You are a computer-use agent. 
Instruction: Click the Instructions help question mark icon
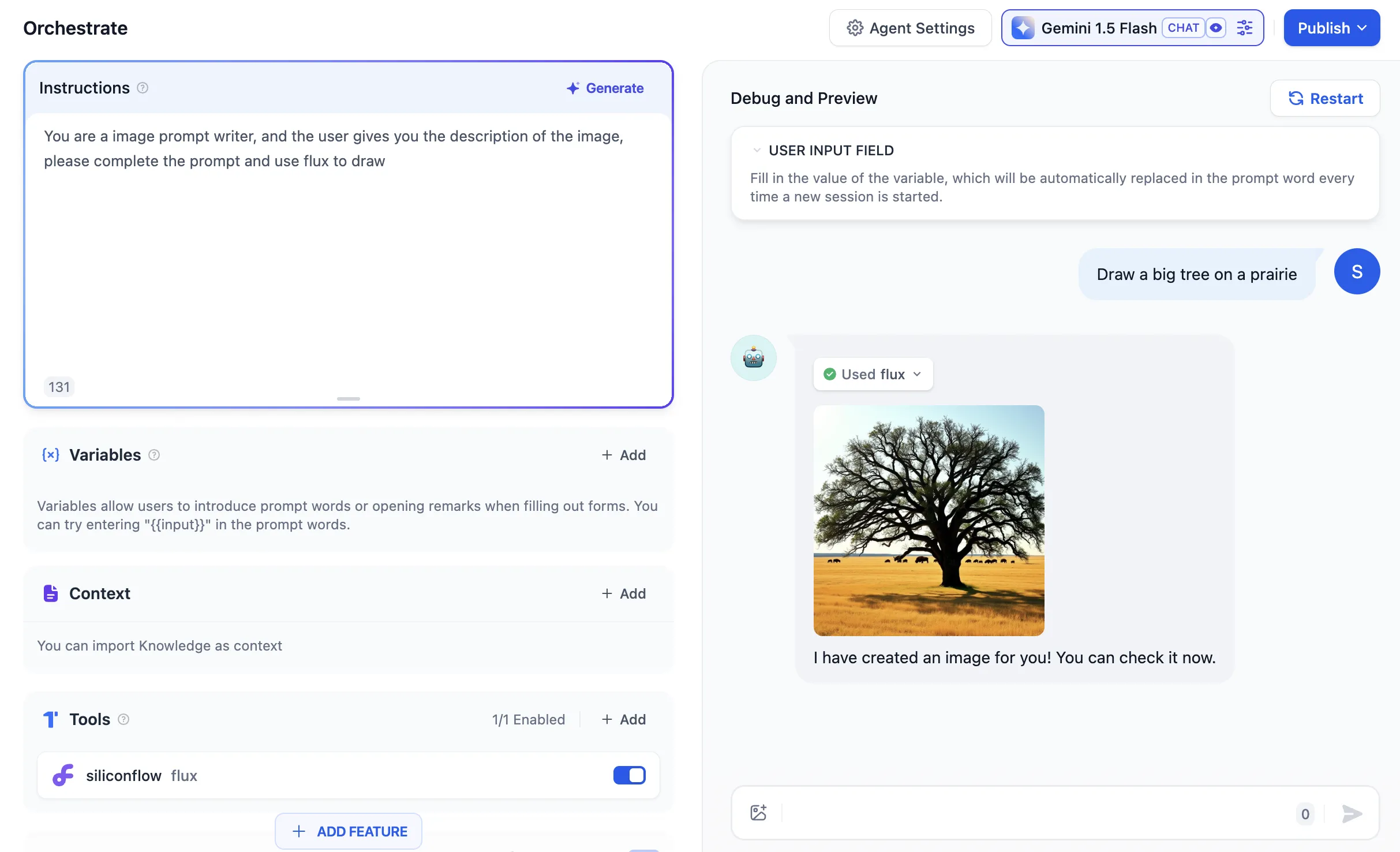point(143,88)
